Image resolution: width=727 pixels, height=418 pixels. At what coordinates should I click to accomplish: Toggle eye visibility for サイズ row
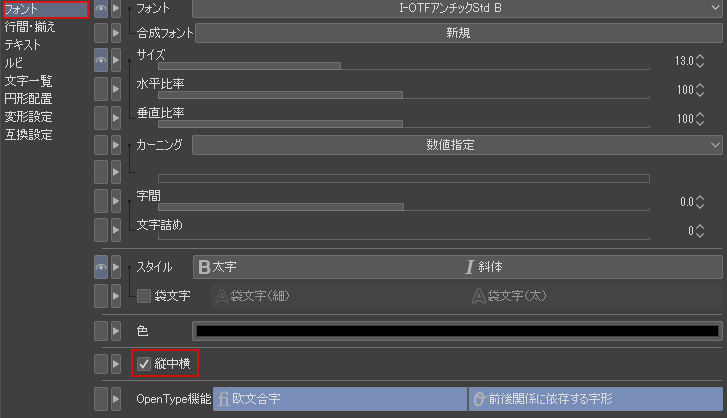coord(101,60)
